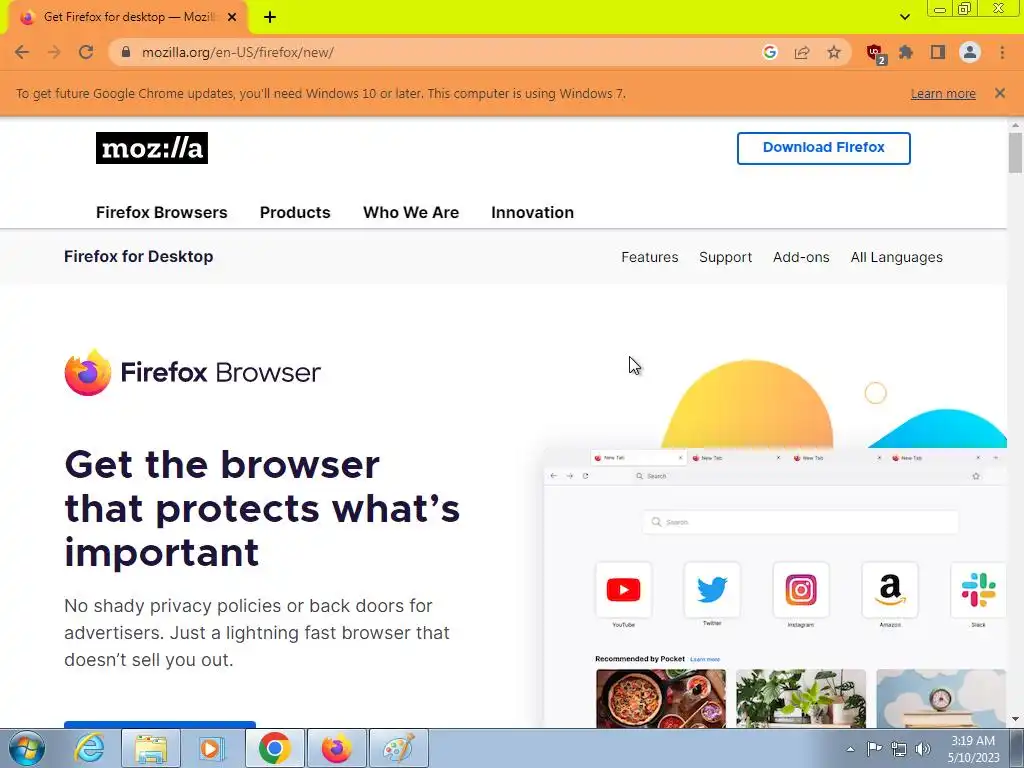Click the forward navigation arrow
The width and height of the screenshot is (1024, 768).
[x=54, y=52]
